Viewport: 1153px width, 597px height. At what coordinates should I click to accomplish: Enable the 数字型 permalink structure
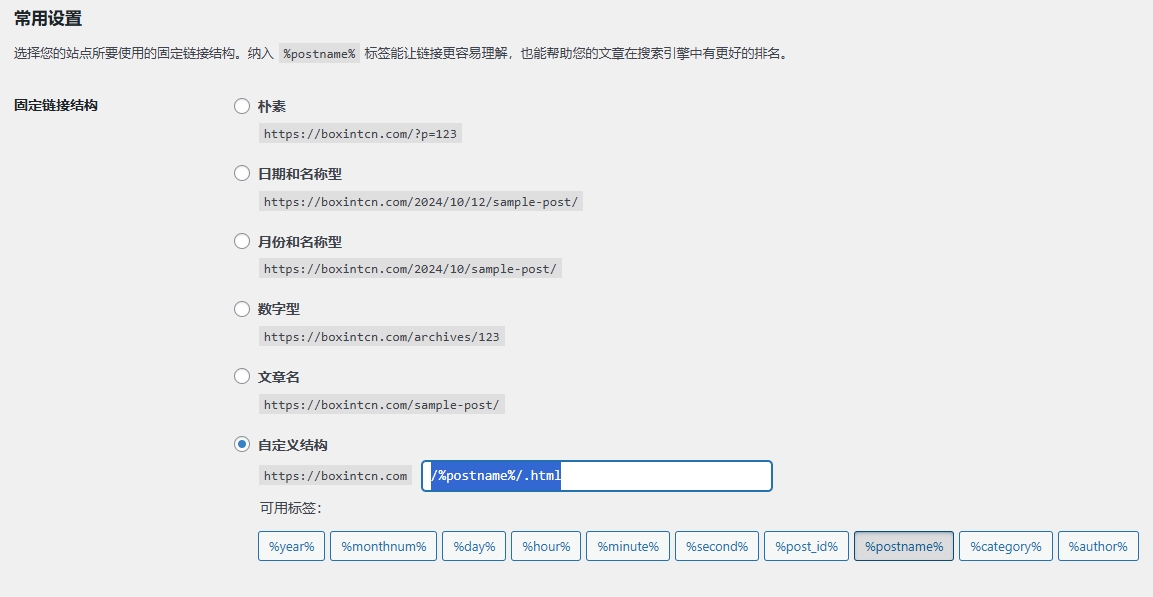(x=241, y=308)
